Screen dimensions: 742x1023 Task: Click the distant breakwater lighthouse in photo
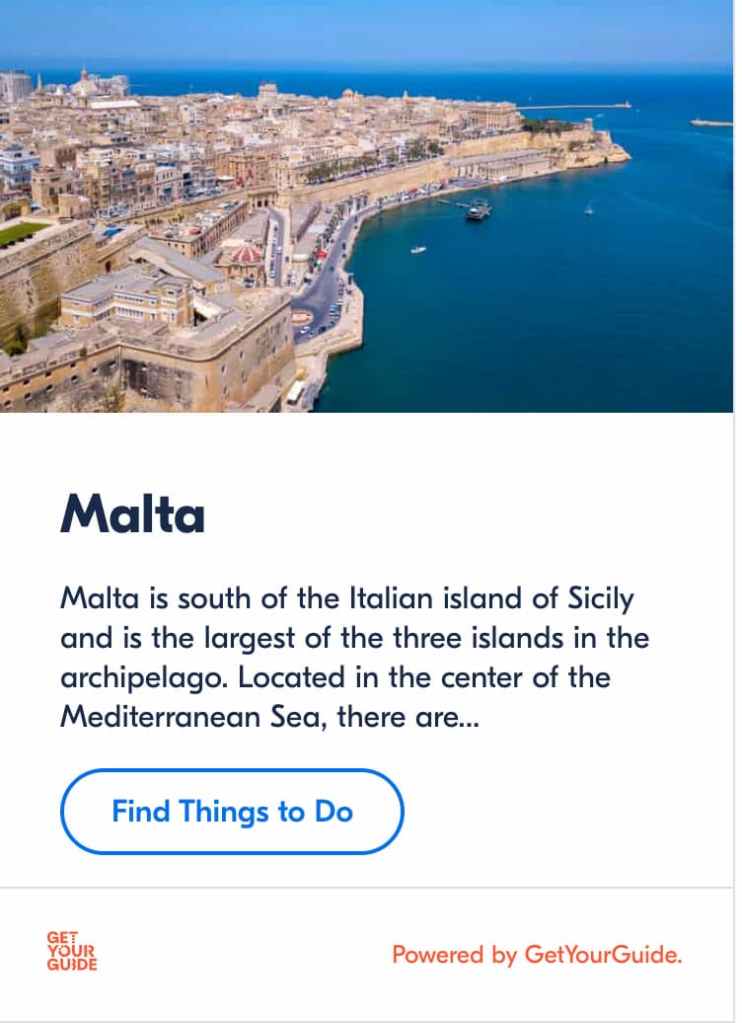tap(627, 103)
